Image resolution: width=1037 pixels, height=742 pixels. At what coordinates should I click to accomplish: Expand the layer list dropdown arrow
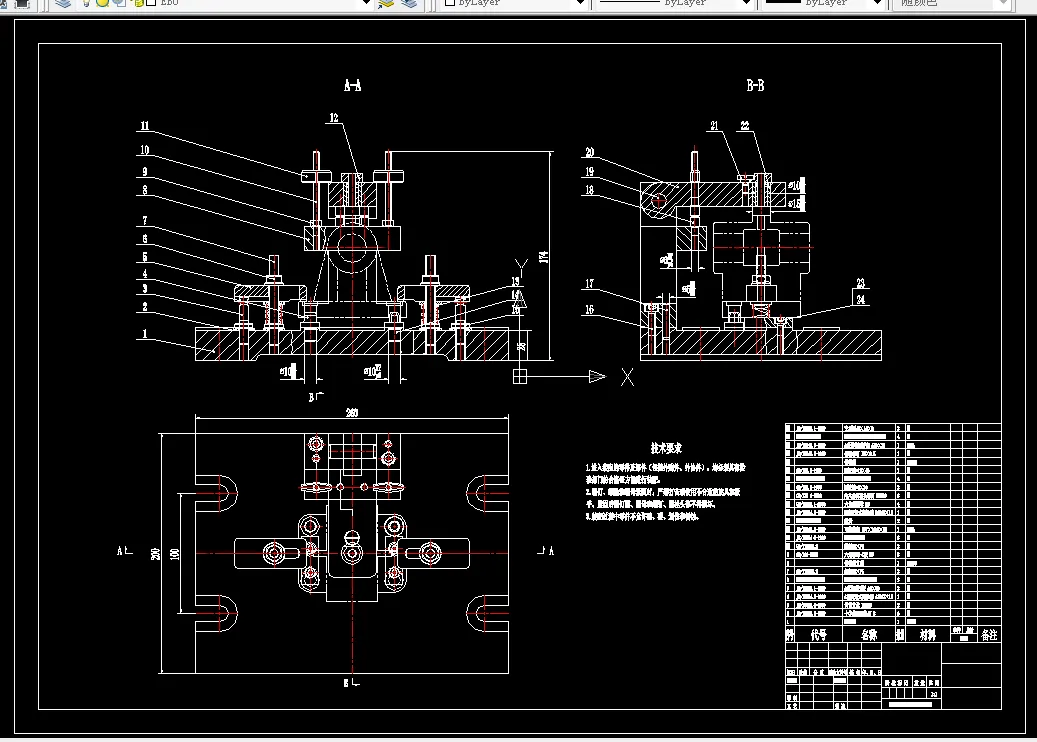click(367, 3)
